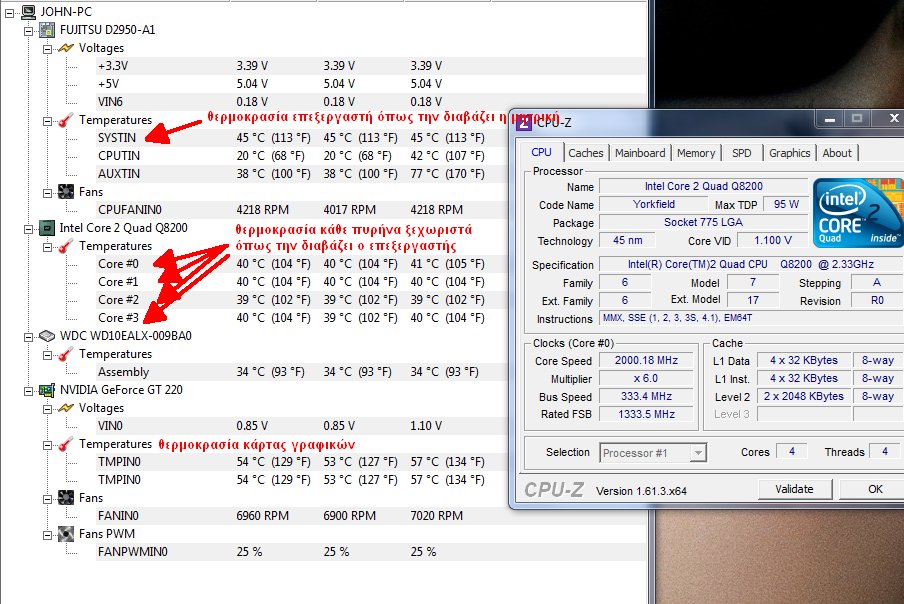Viewport: 904px width, 604px height.
Task: Click the Socket 775 LGA package field
Action: click(x=703, y=222)
